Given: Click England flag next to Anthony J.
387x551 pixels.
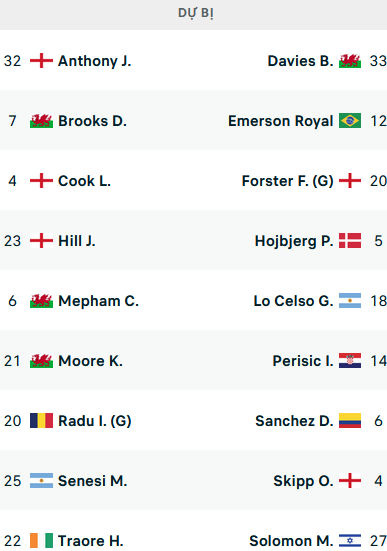Looking at the screenshot, I should pyautogui.click(x=41, y=60).
